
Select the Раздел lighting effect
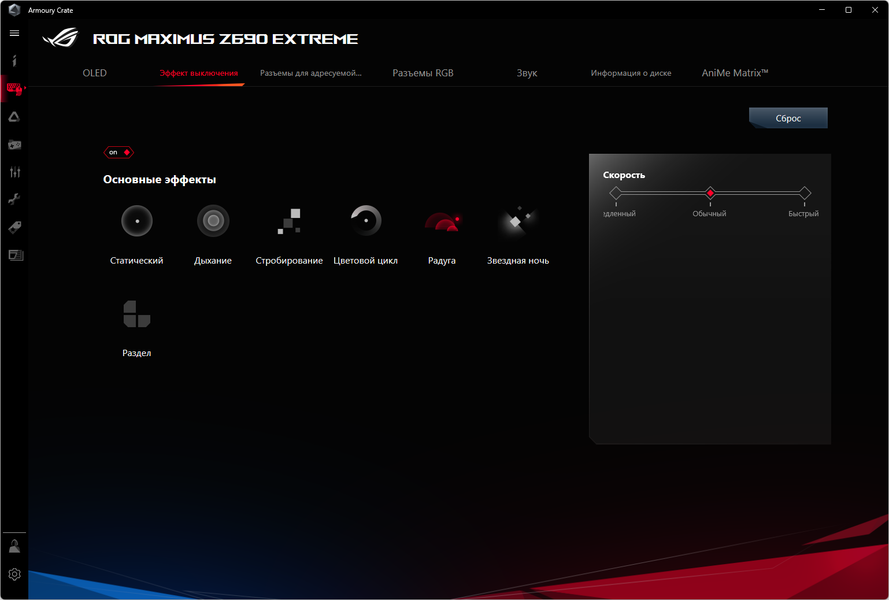[137, 328]
